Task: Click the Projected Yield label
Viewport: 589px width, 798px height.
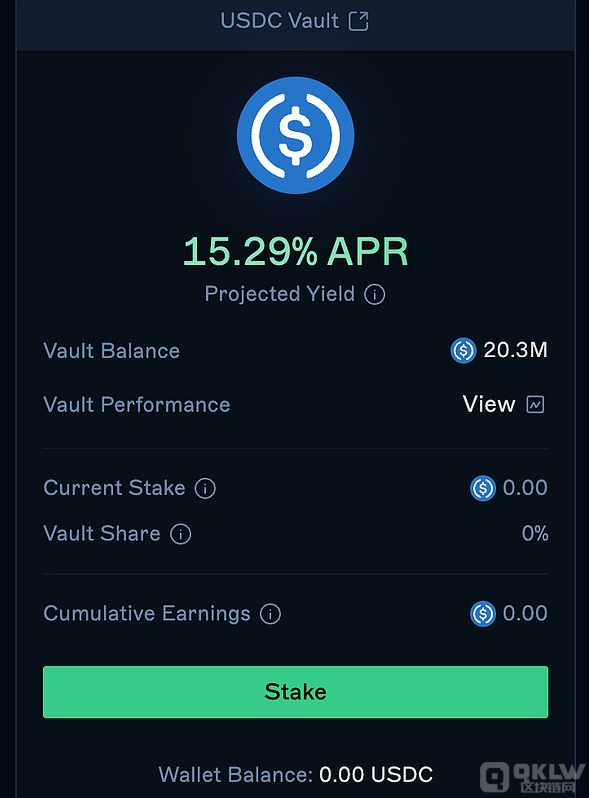Action: (x=279, y=294)
